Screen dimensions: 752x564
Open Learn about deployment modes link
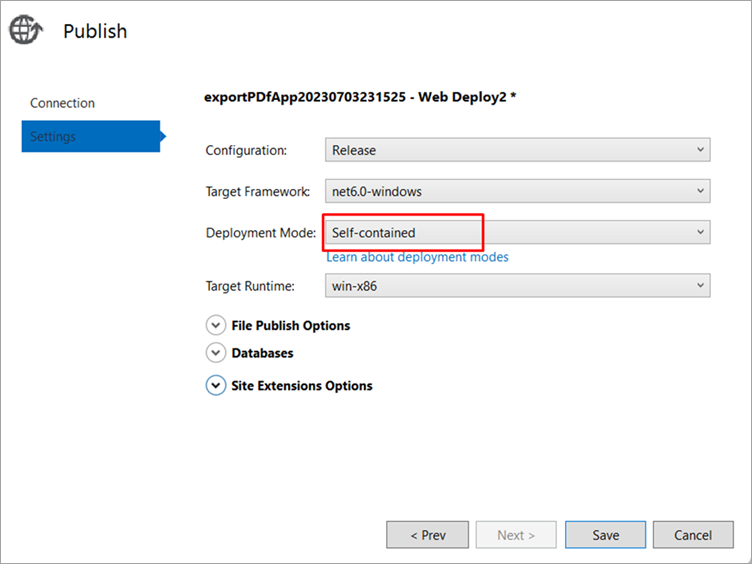click(417, 257)
